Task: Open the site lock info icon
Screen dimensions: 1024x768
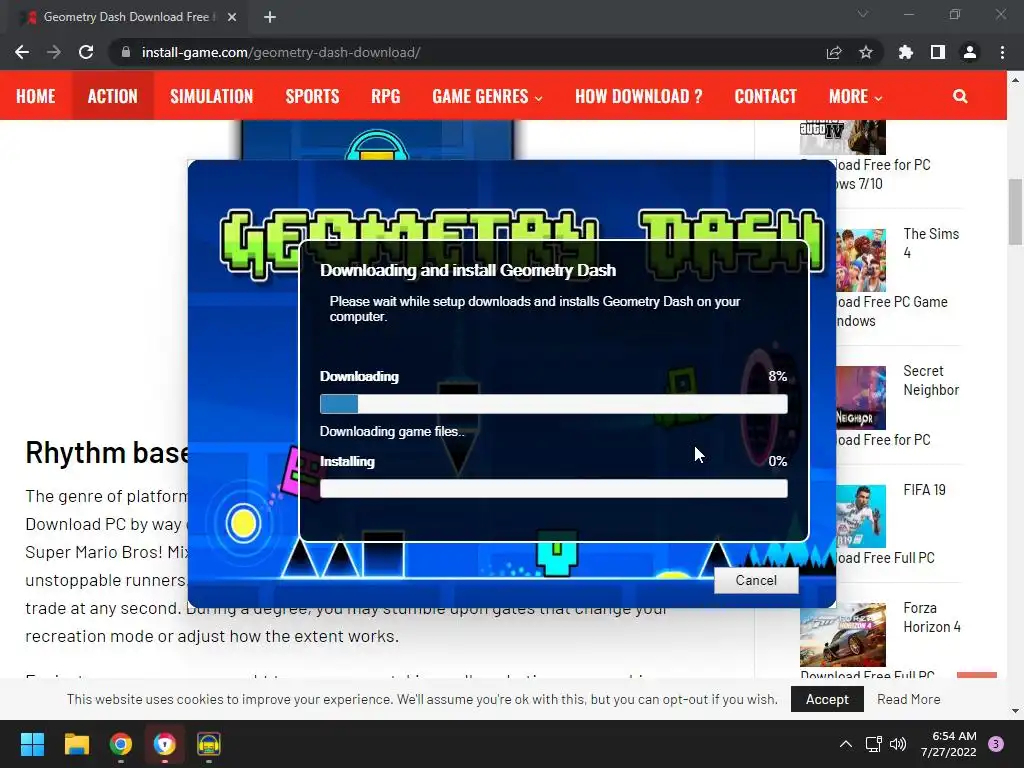Action: (126, 52)
